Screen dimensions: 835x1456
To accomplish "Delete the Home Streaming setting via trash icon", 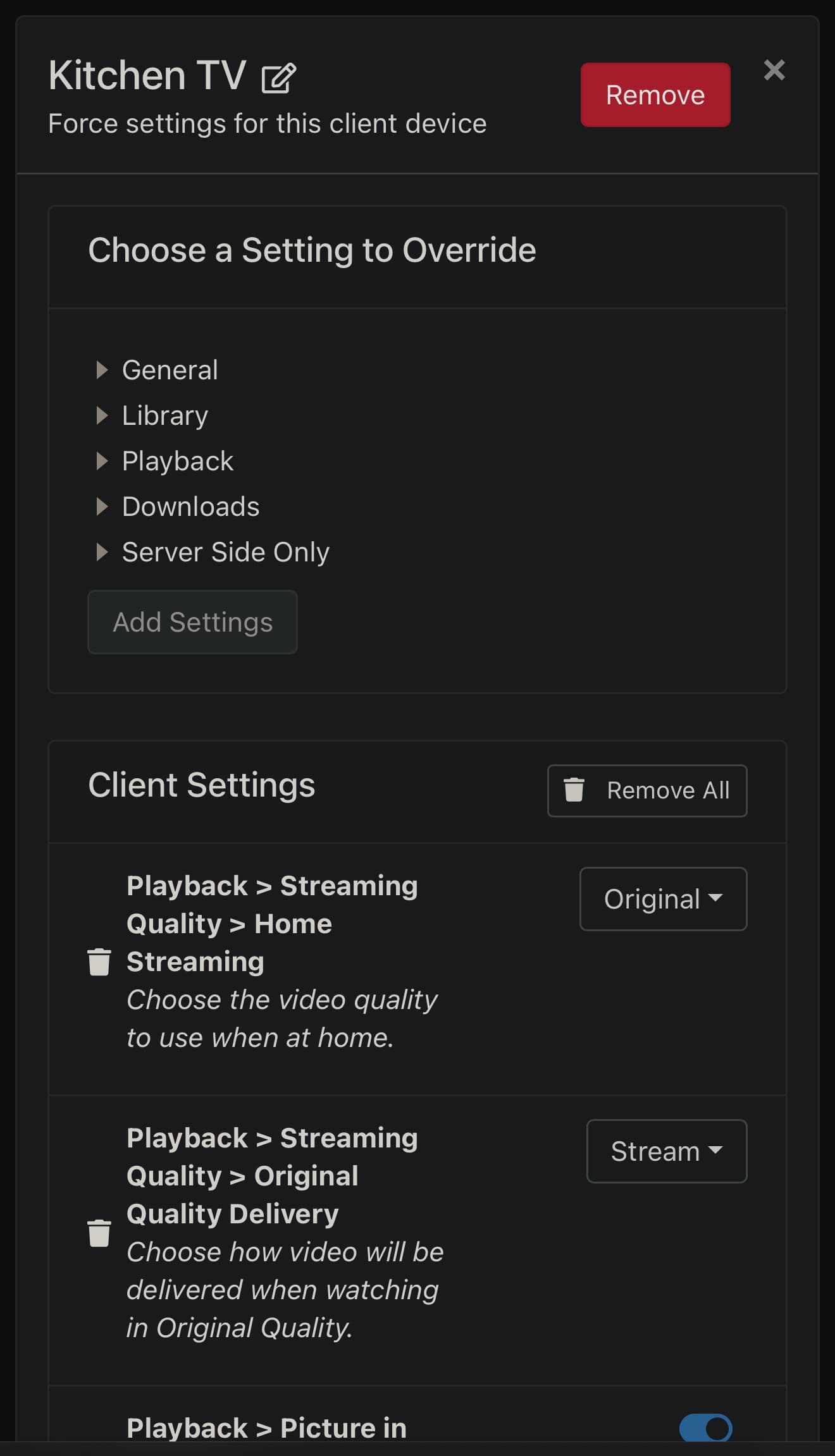I will [x=99, y=962].
